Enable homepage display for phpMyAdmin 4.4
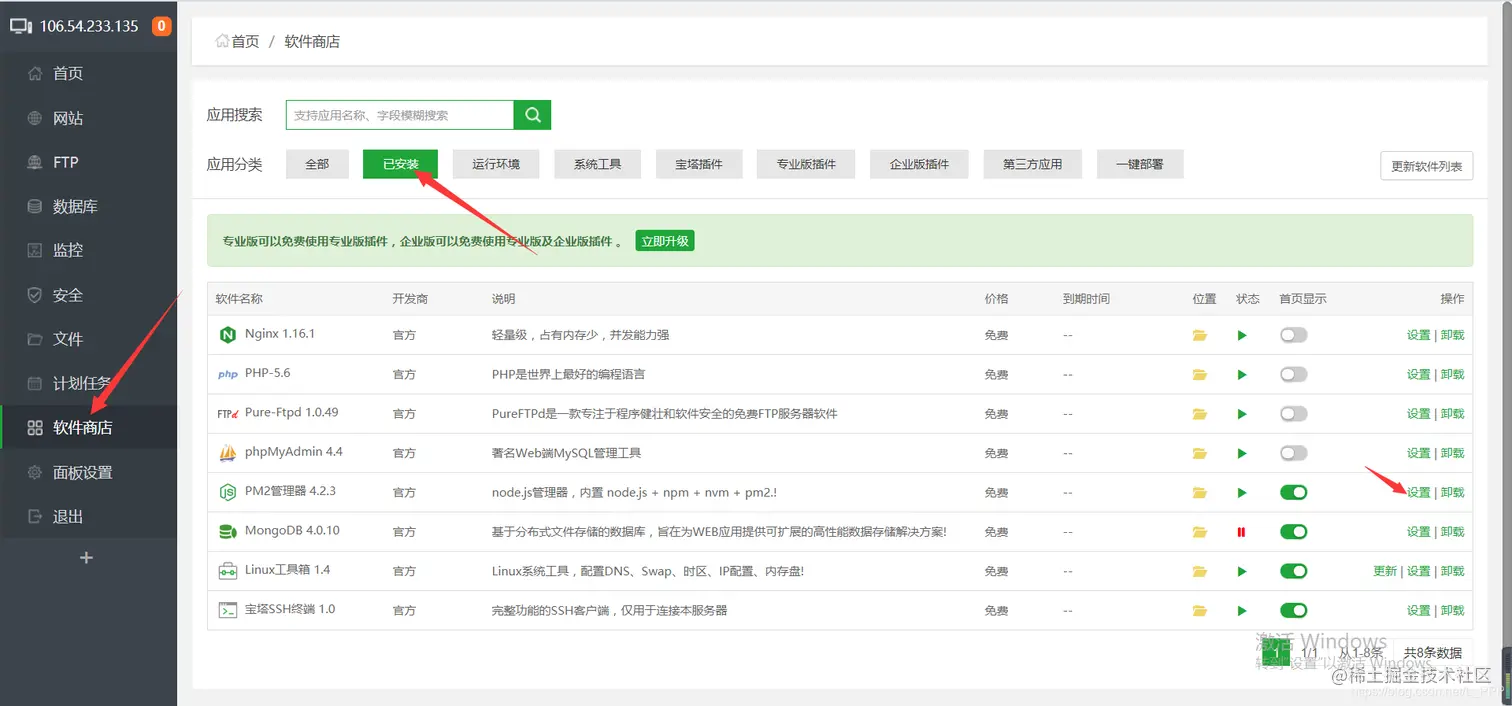1512x706 pixels. pos(1294,453)
